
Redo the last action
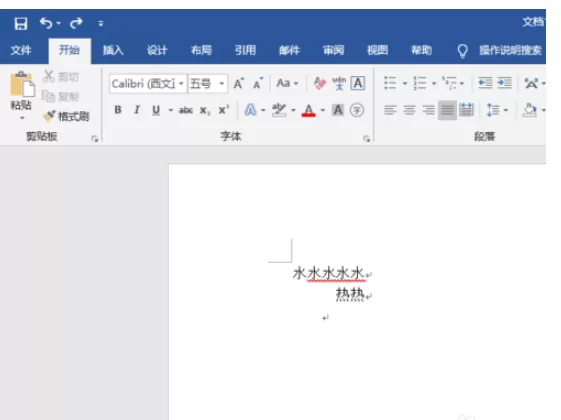[76, 24]
